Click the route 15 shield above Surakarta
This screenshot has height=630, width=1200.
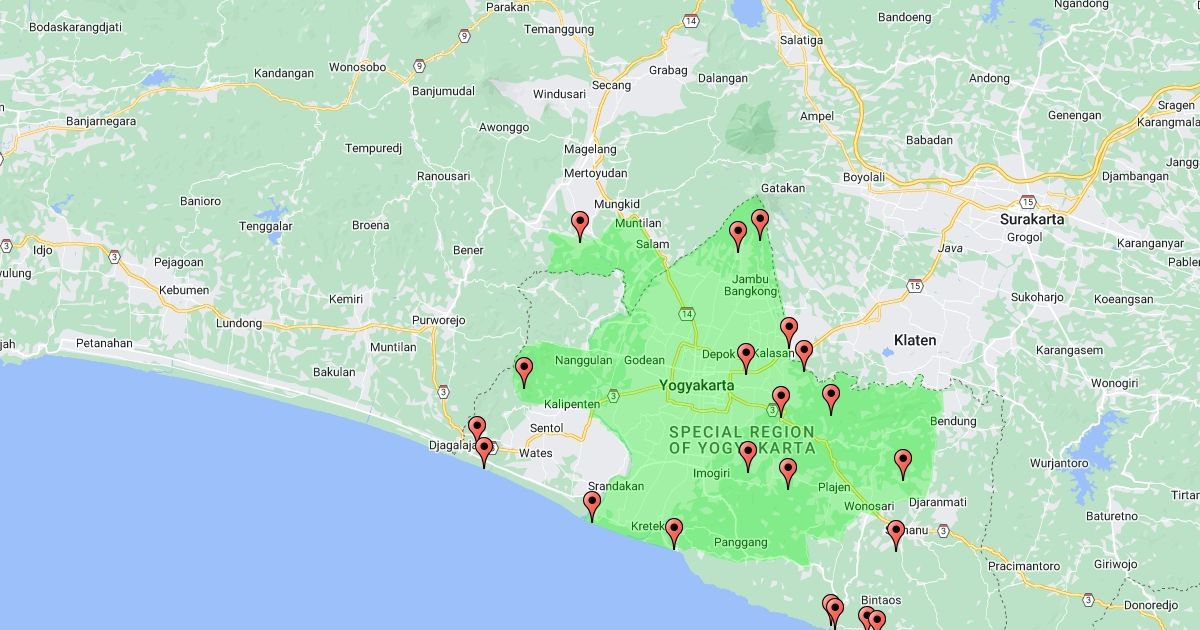tap(1028, 201)
